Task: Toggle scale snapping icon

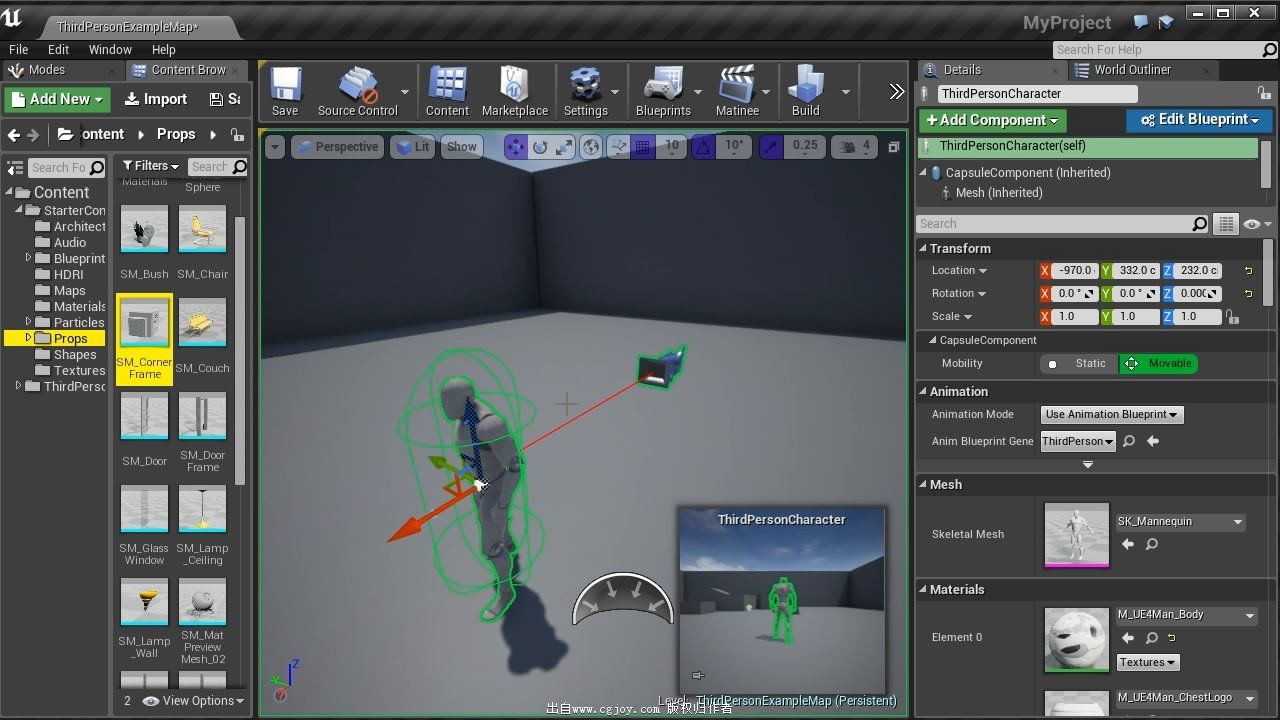Action: [x=771, y=147]
